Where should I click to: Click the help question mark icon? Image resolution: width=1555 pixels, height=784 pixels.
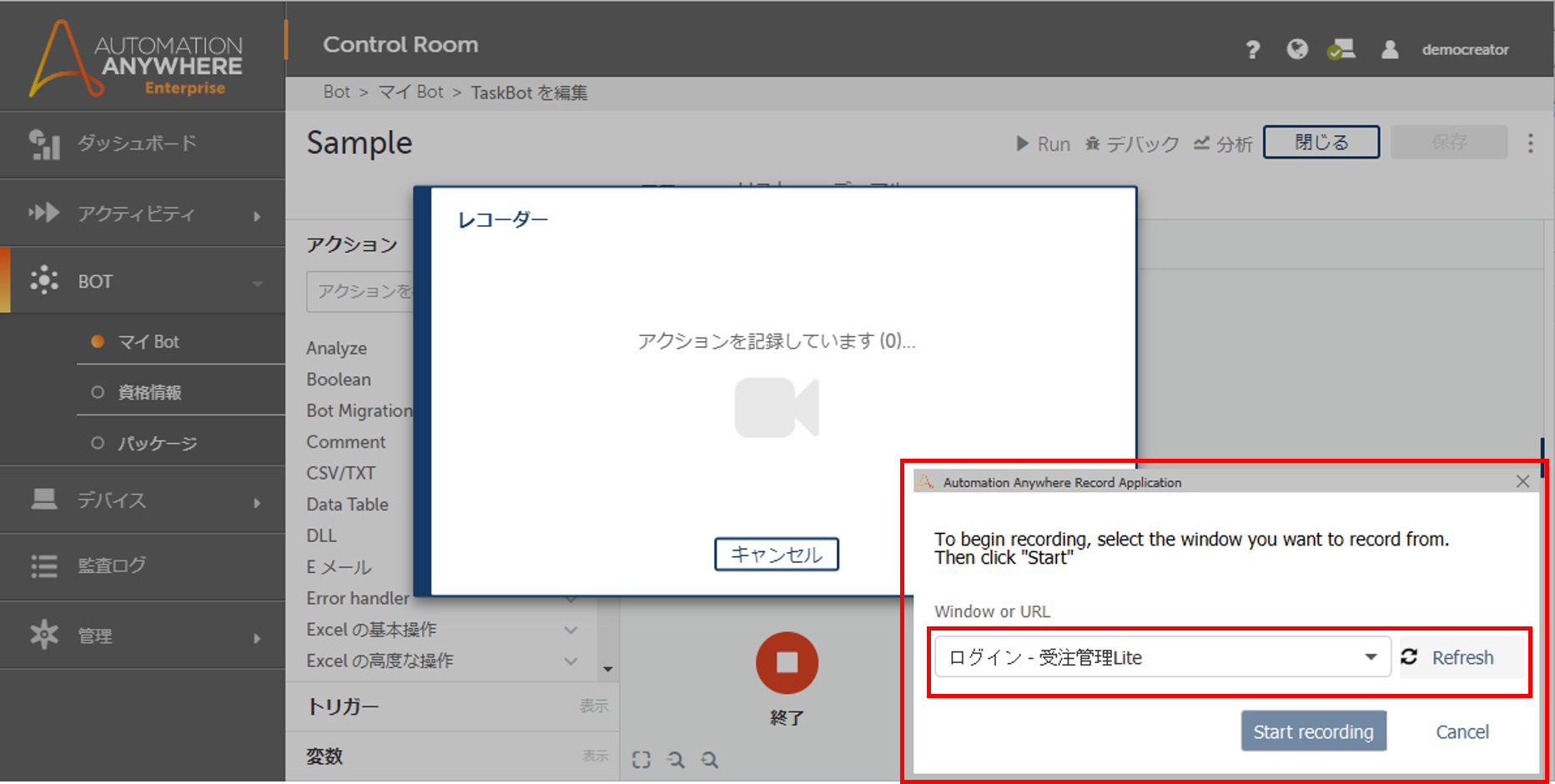click(x=1252, y=50)
